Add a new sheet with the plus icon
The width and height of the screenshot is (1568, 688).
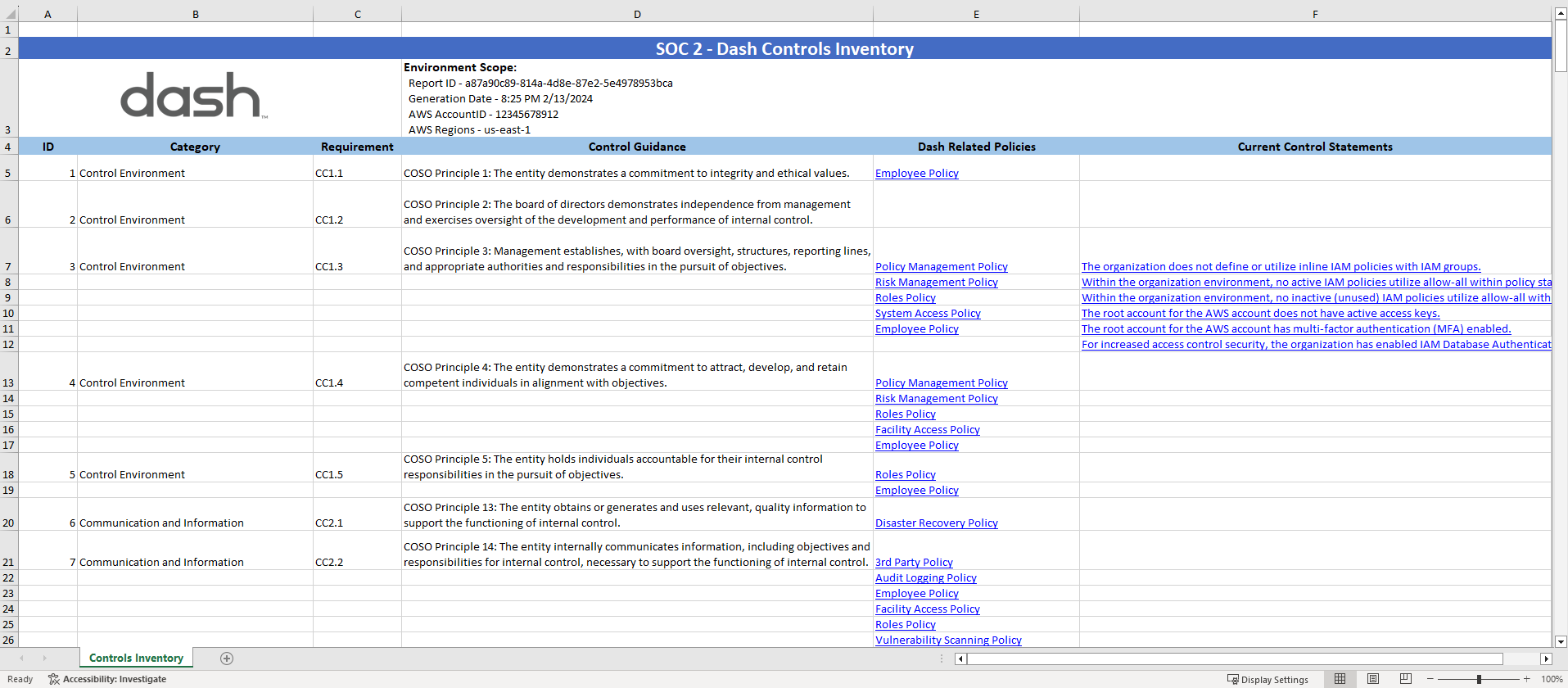227,659
